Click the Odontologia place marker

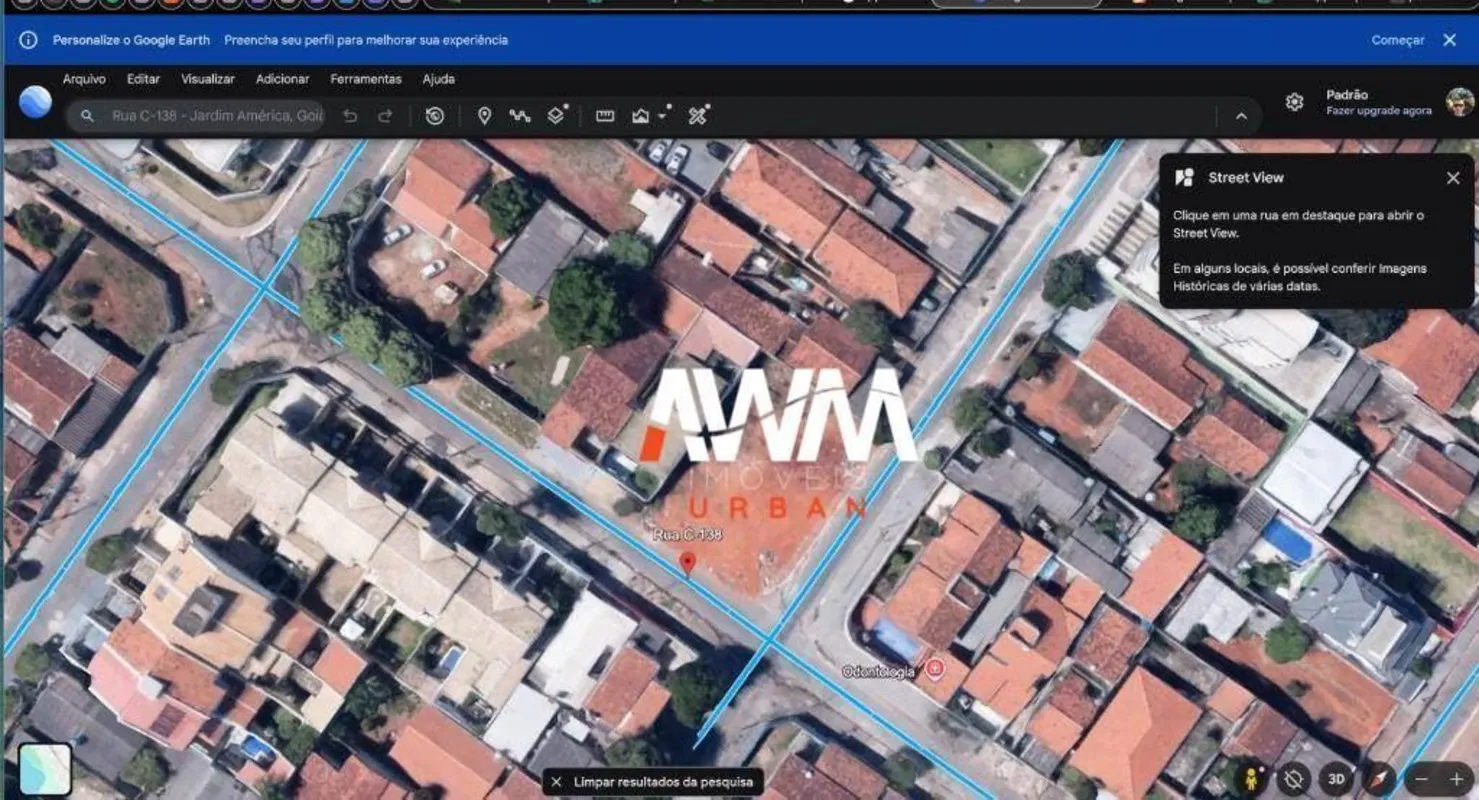tap(935, 668)
